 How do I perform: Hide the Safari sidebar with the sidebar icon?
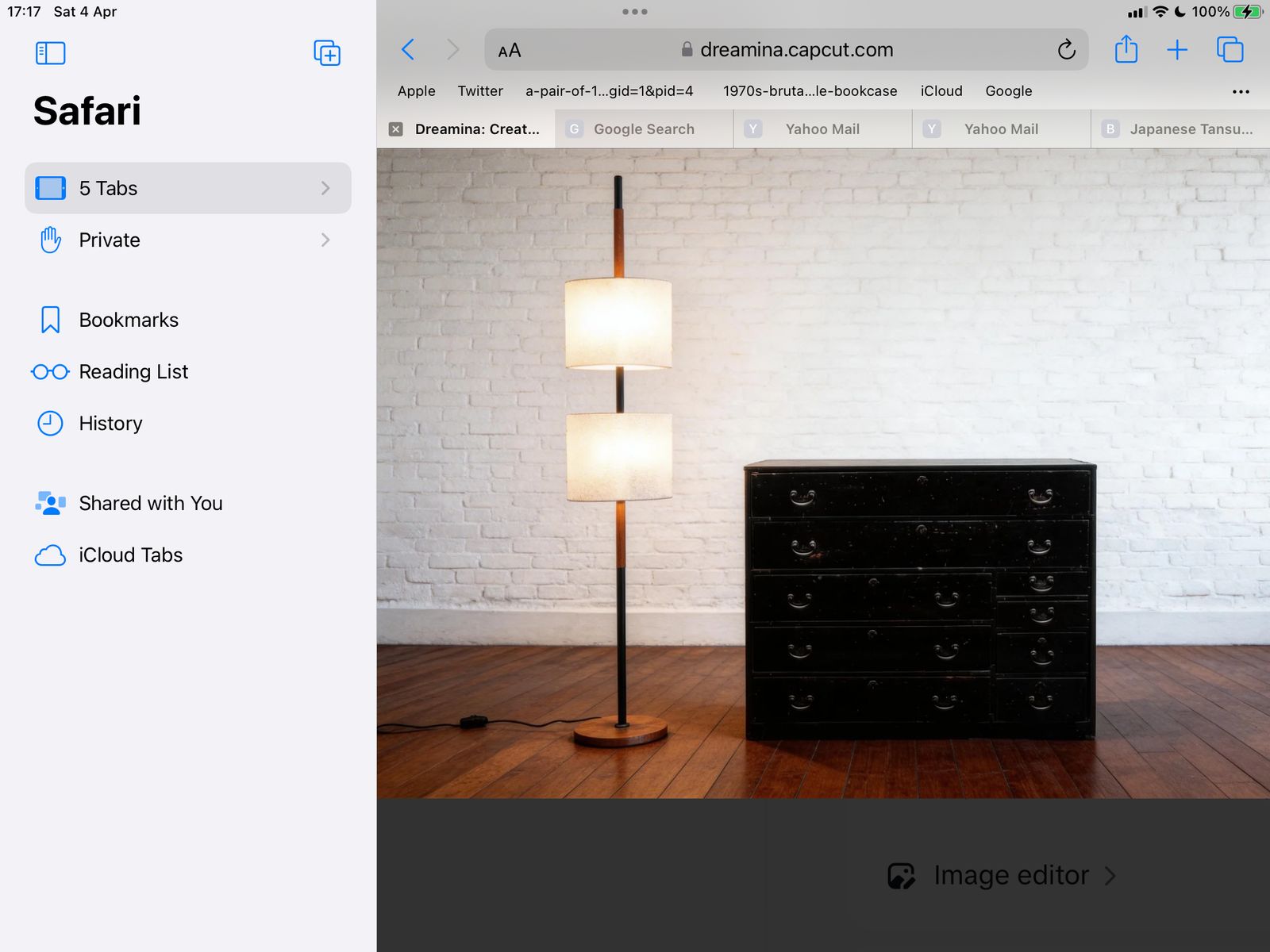[x=50, y=53]
